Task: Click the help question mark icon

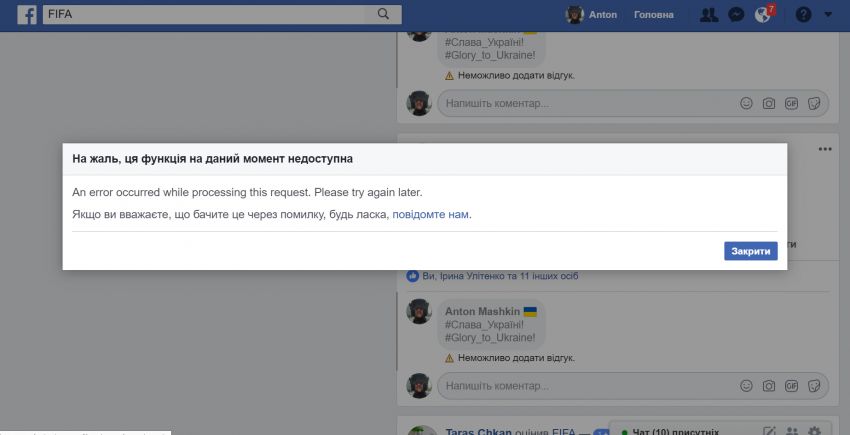Action: (803, 15)
